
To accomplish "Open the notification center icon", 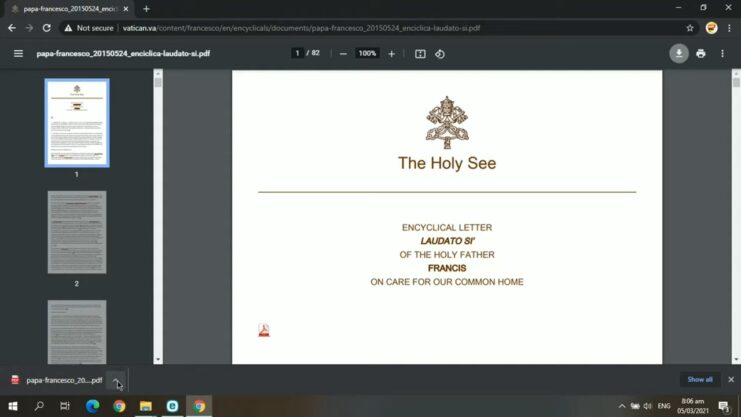I will (x=724, y=406).
